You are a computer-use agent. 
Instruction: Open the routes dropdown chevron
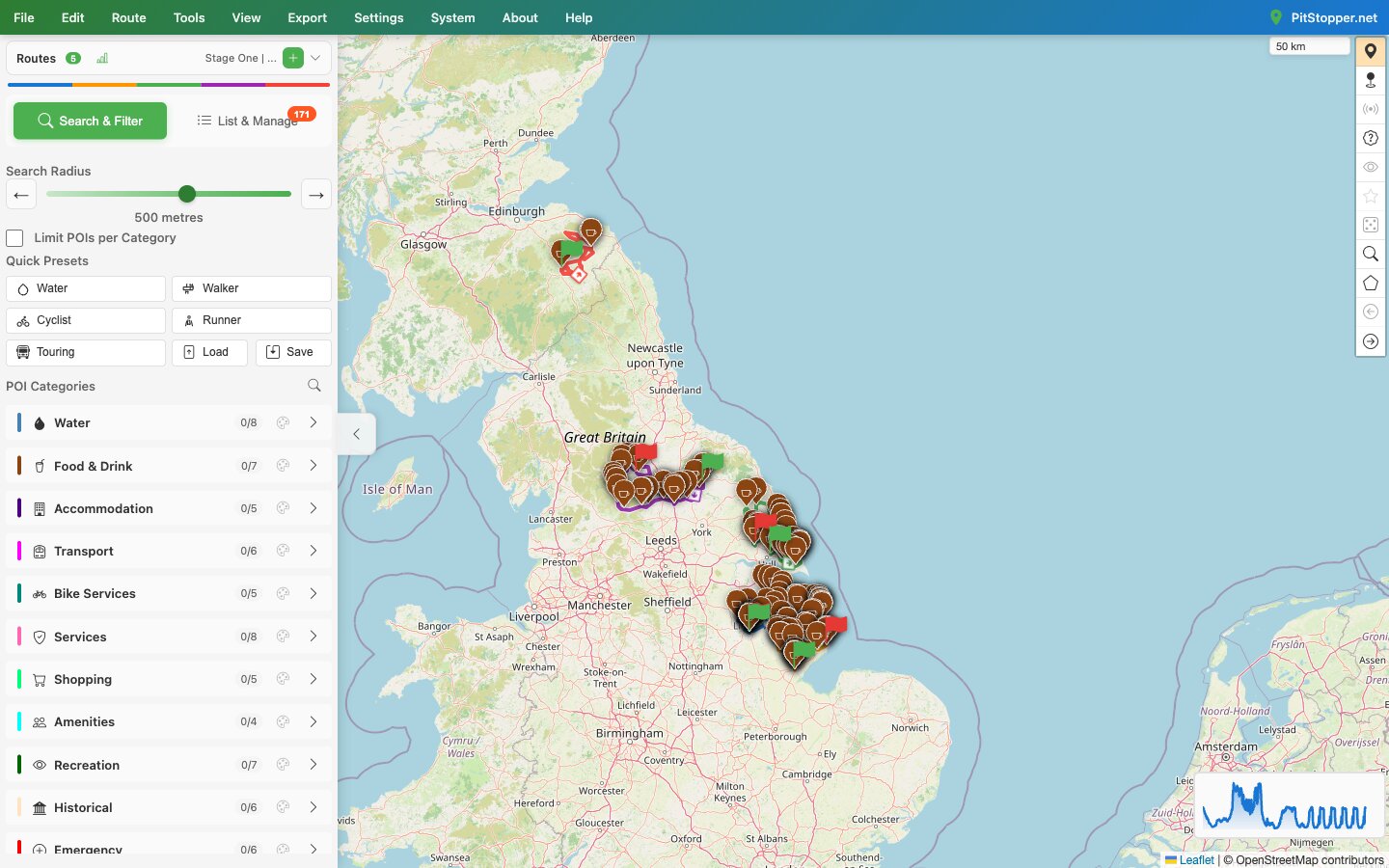tap(315, 58)
